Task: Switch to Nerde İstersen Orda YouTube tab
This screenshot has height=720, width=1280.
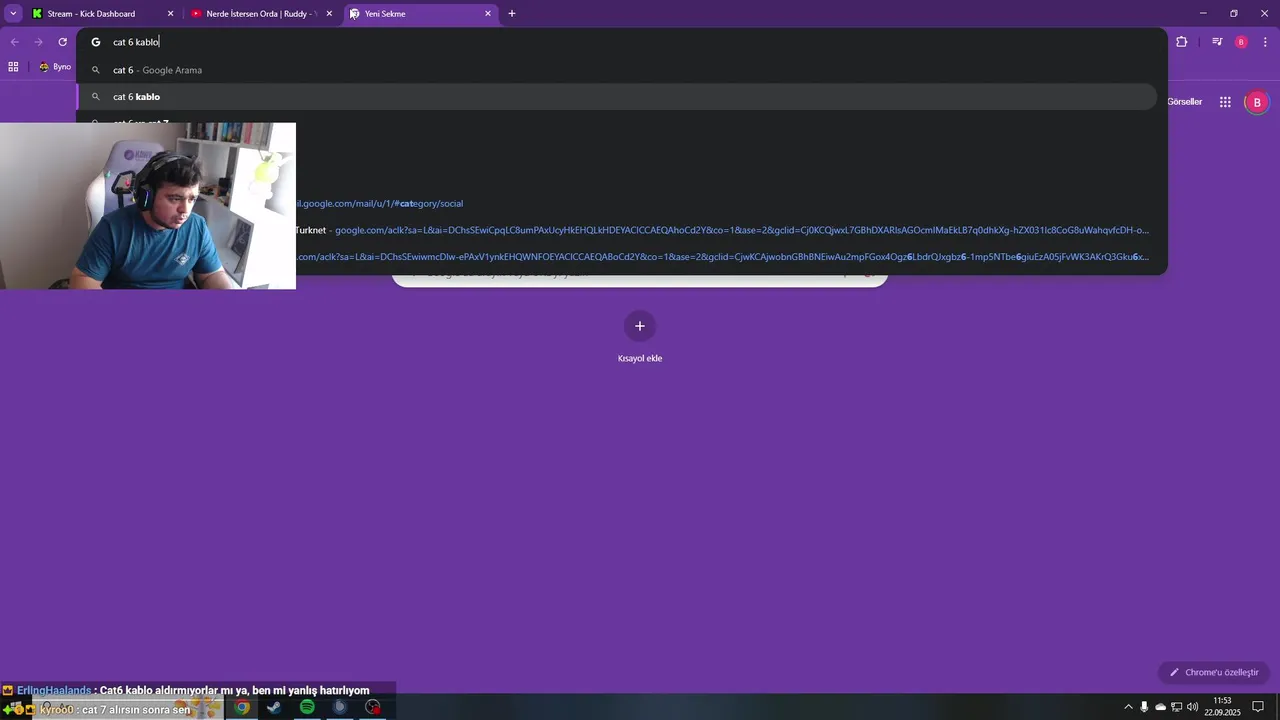Action: coord(261,14)
